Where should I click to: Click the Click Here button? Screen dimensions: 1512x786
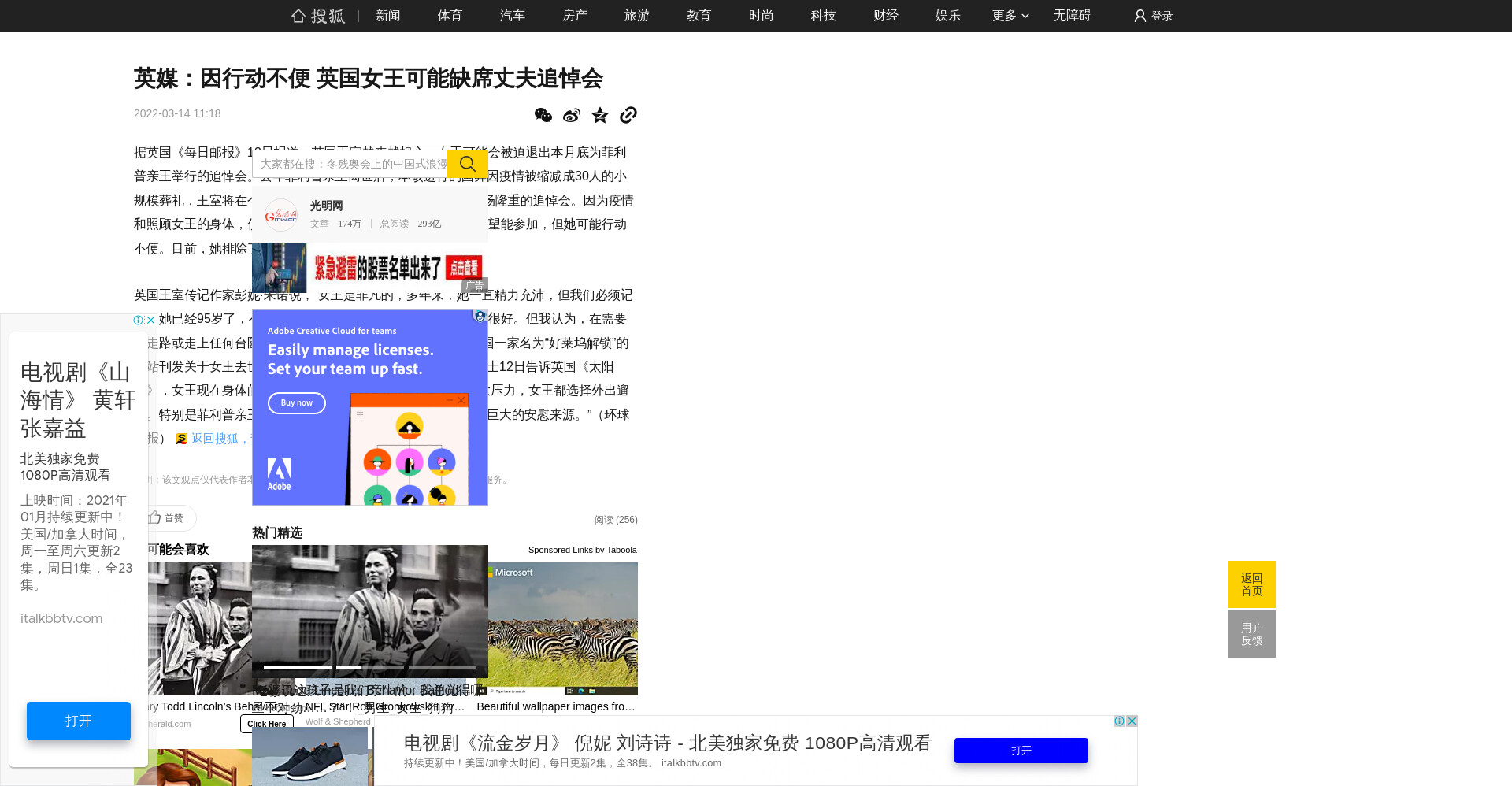pos(267,724)
